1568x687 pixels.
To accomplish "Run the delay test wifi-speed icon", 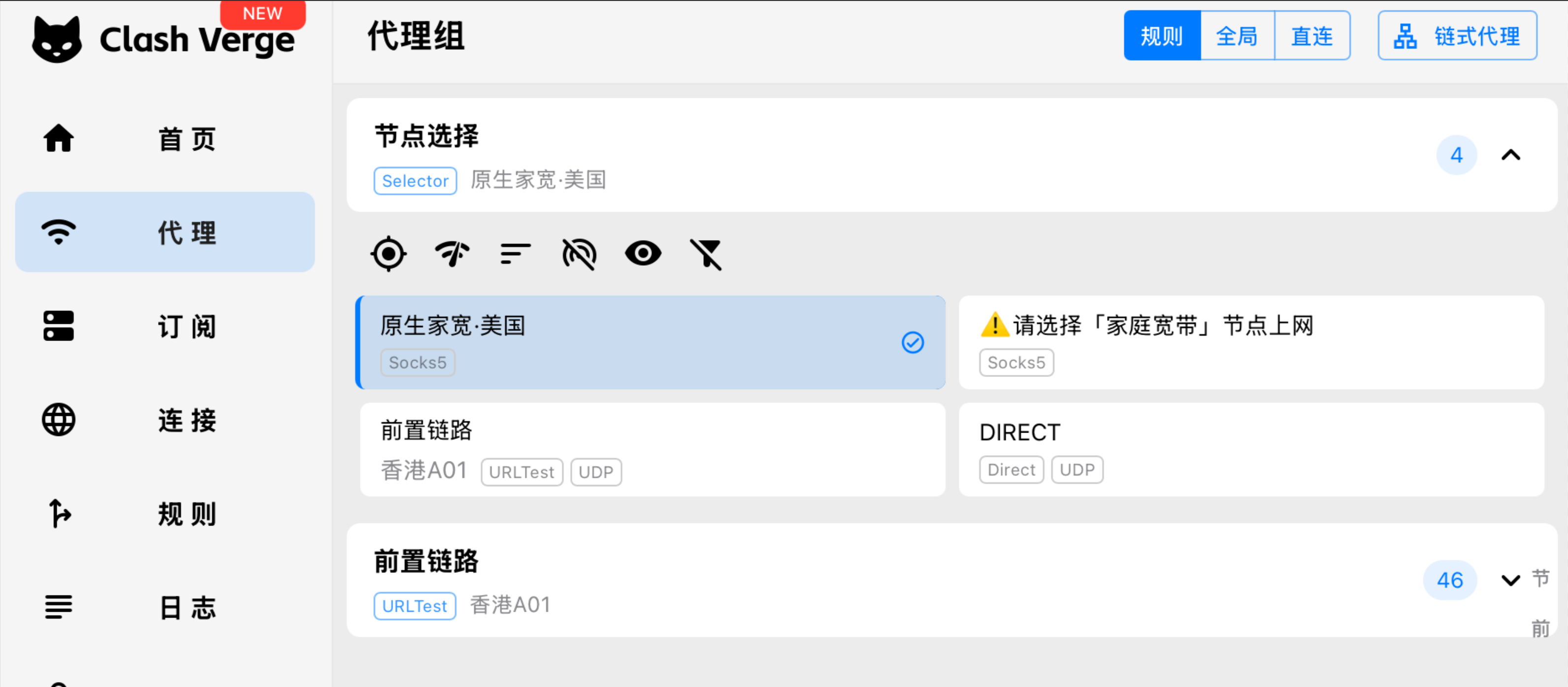I will pos(452,254).
